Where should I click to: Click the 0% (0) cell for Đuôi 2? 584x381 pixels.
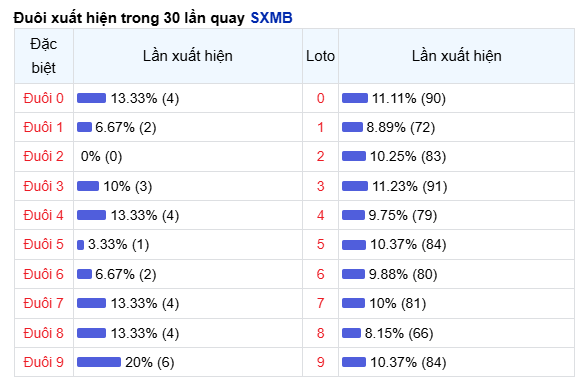pos(101,156)
